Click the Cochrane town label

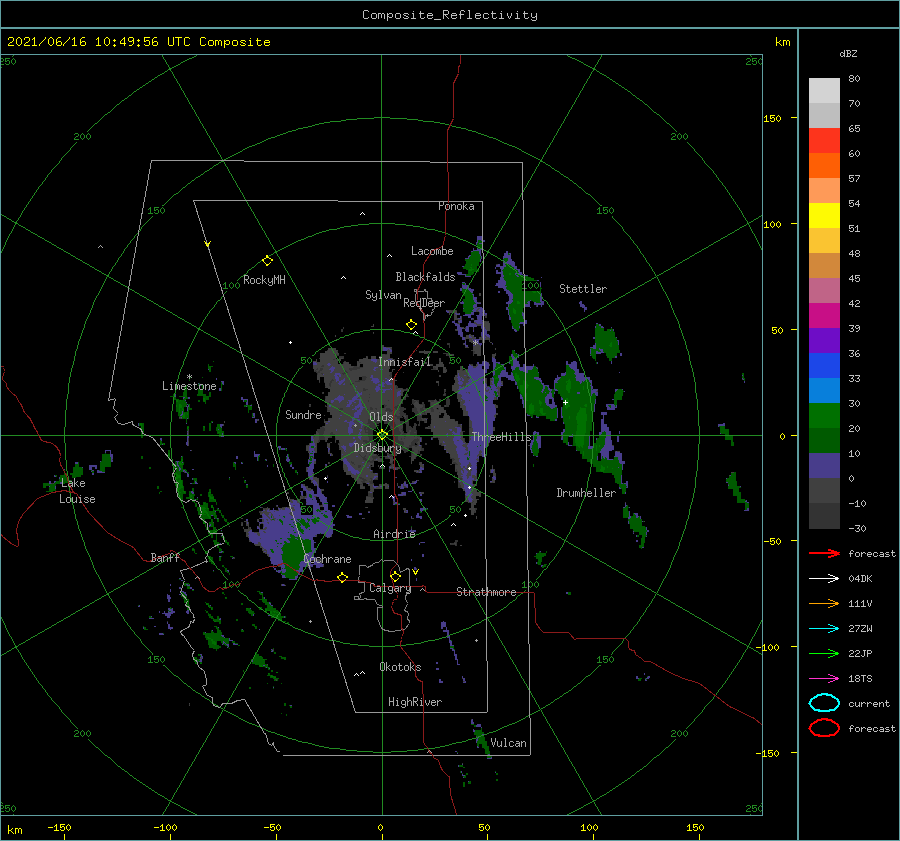pyautogui.click(x=327, y=559)
